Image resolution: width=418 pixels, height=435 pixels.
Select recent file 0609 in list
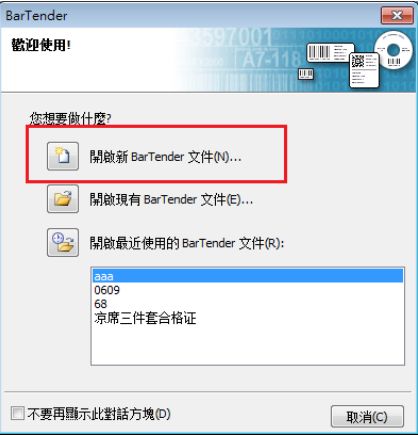(248, 290)
